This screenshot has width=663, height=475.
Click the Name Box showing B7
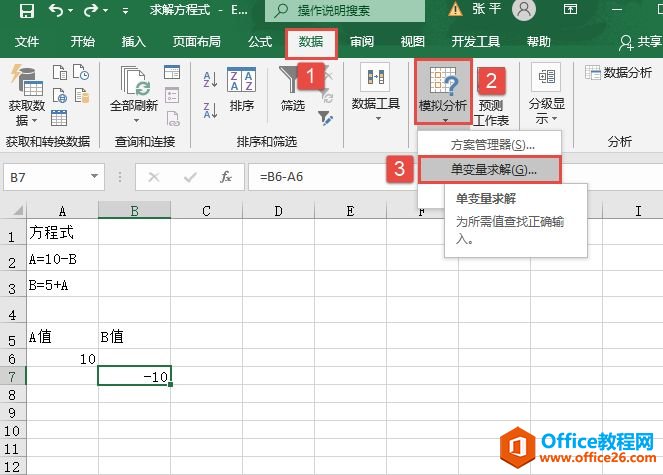point(47,177)
